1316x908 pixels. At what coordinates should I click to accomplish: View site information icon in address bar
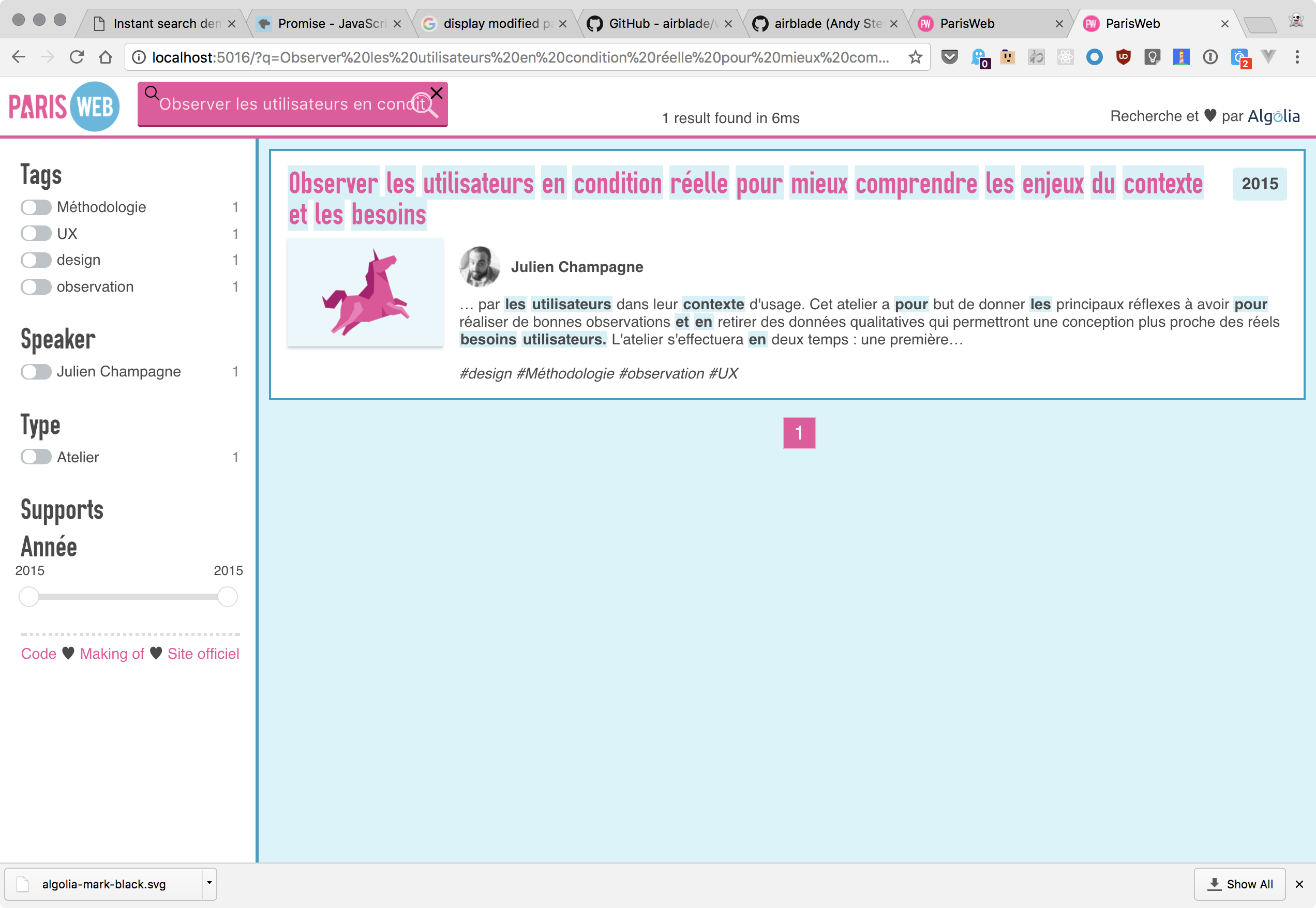[138, 57]
